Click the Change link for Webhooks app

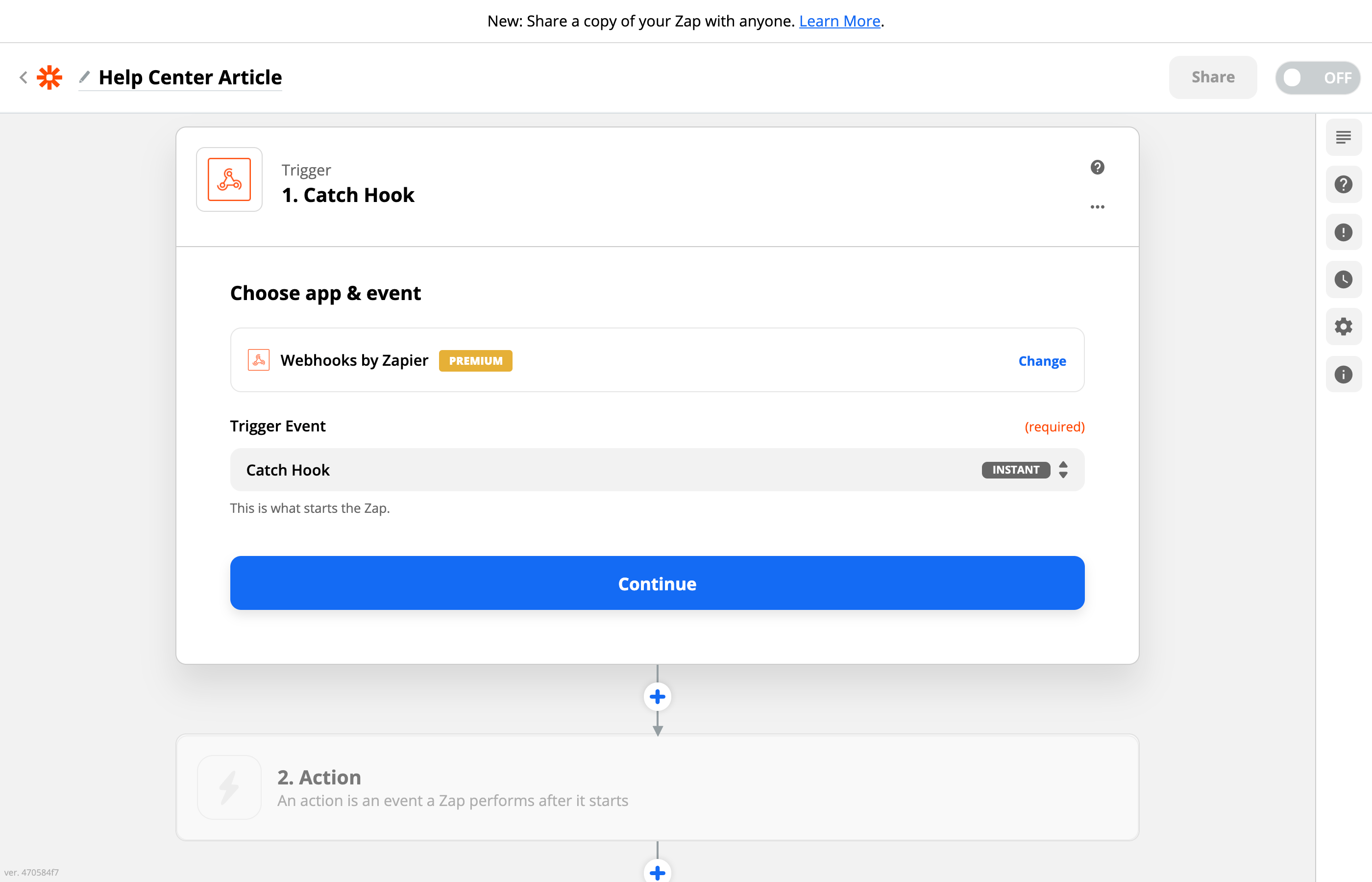click(x=1042, y=360)
